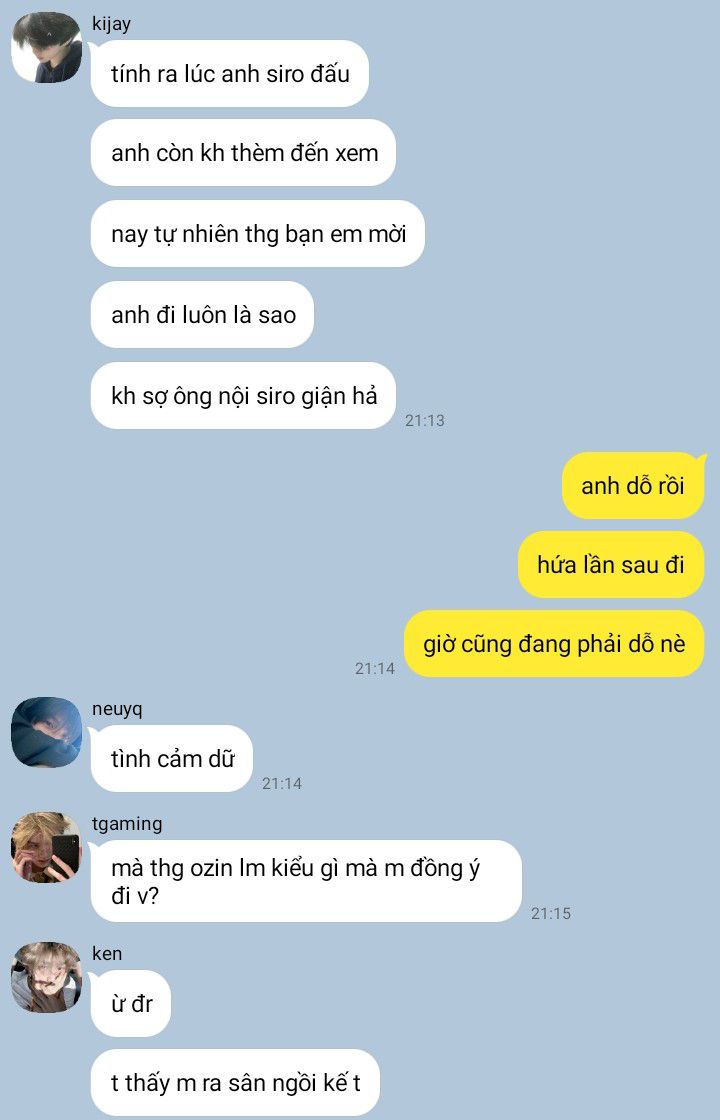The width and height of the screenshot is (720, 1120).
Task: Tap 'giờ cũng đang phải dỗ nè' message
Action: tap(554, 644)
